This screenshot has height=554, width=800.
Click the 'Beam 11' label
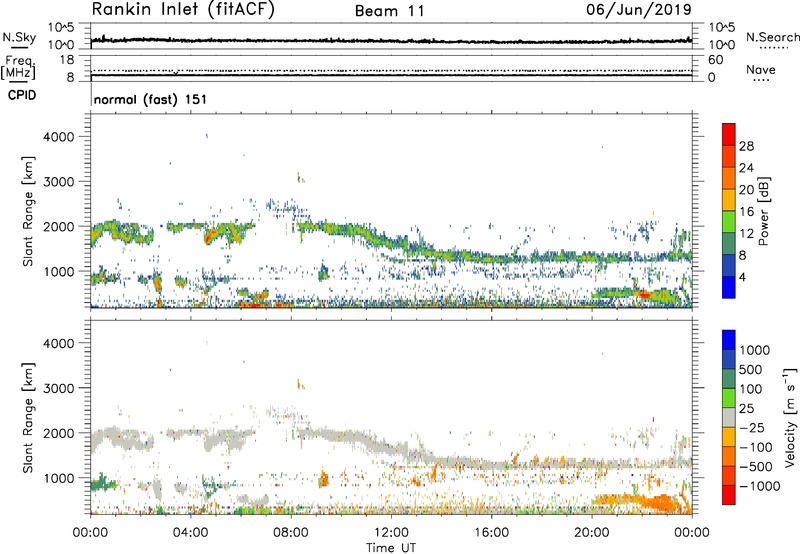coord(390,11)
